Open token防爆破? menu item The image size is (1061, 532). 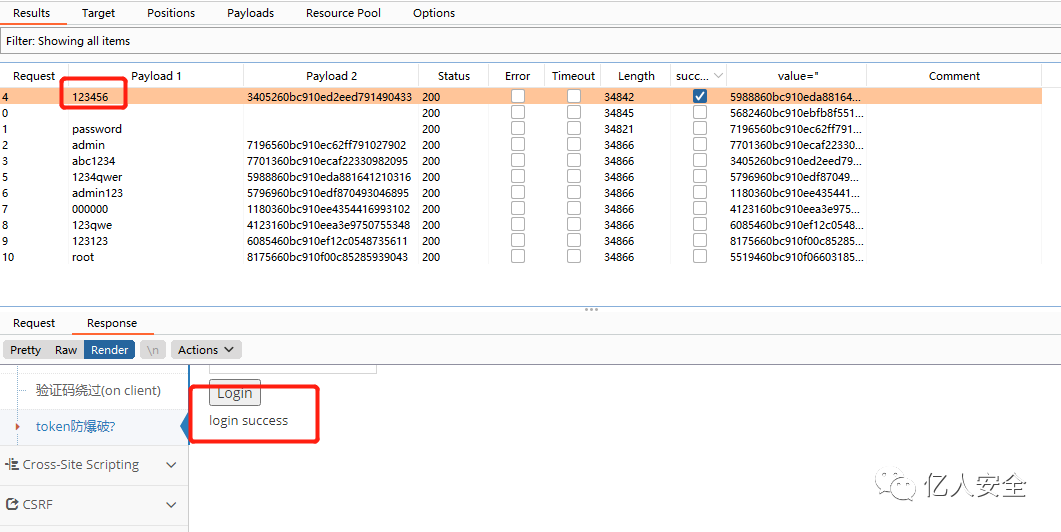(x=75, y=426)
